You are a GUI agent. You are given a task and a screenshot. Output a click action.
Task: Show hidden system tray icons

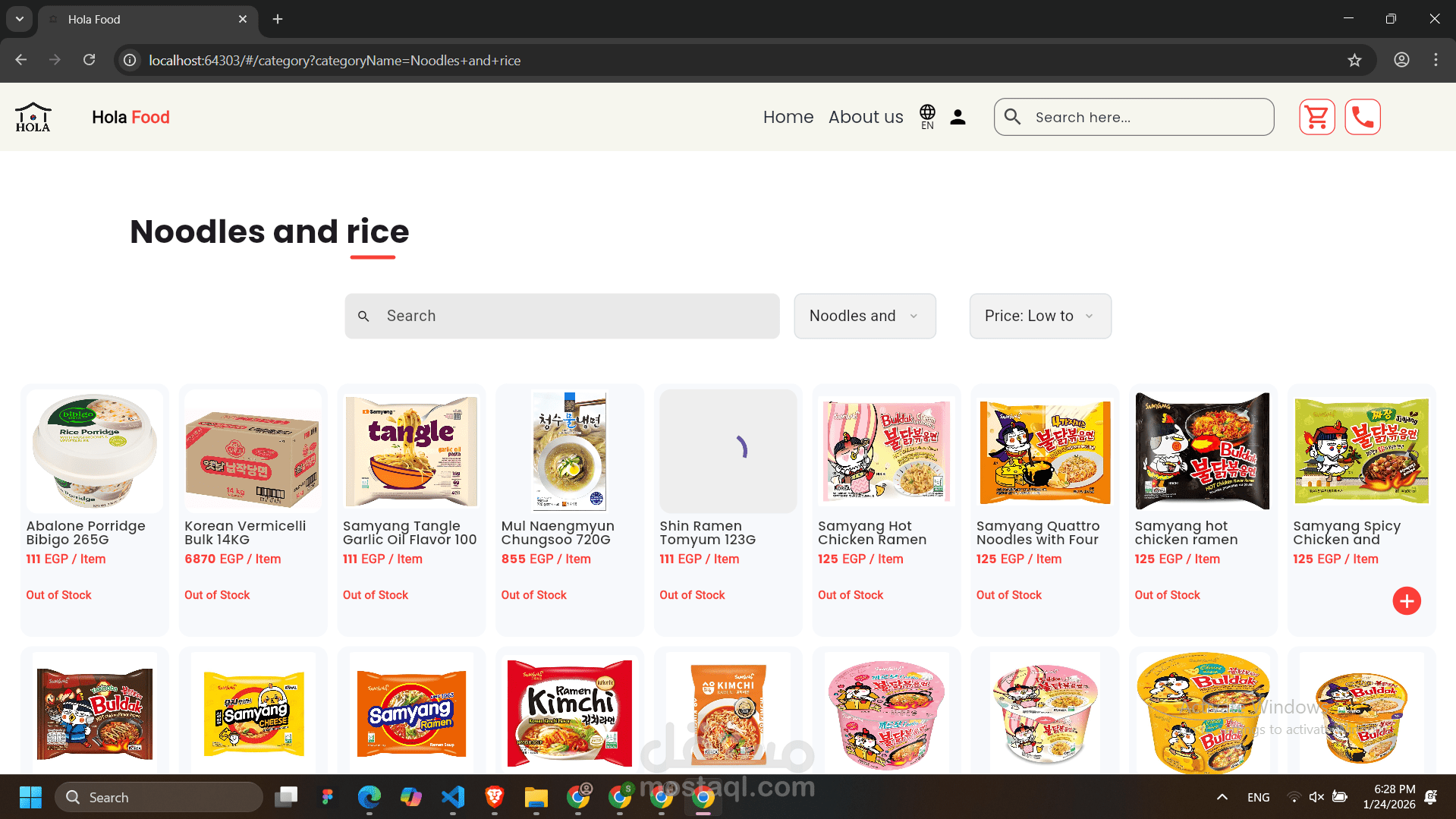[x=1222, y=797]
